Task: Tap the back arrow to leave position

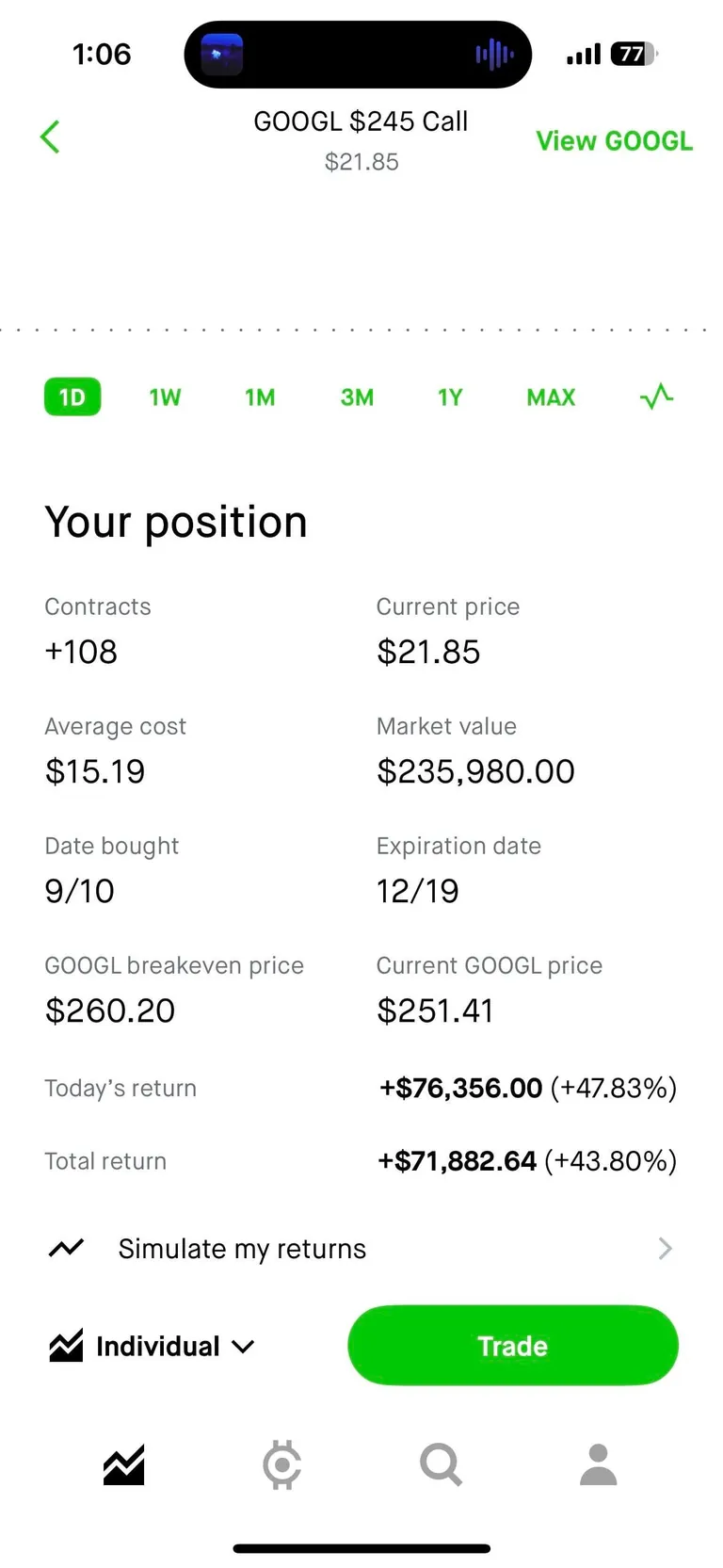Action: tap(50, 137)
